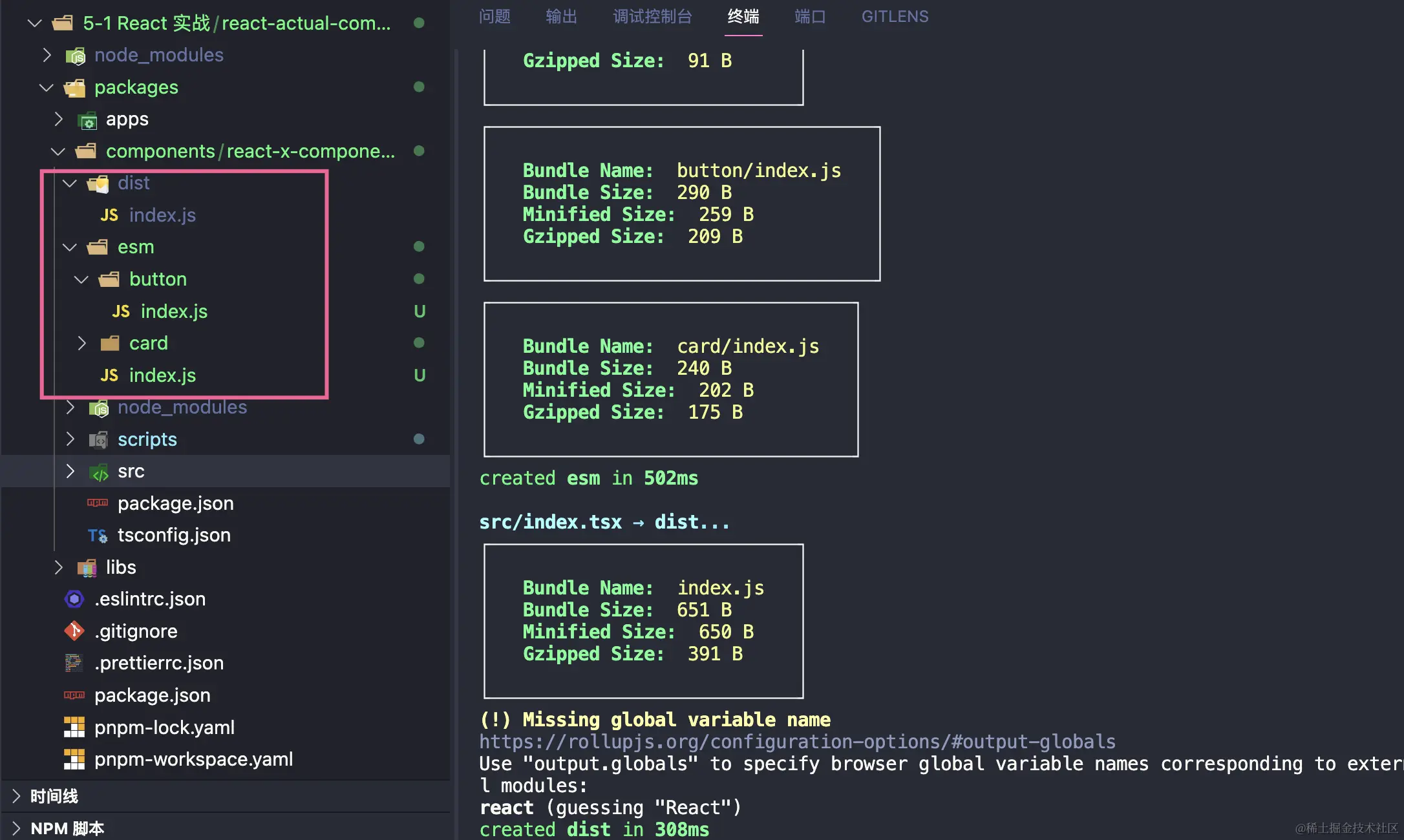Viewport: 1404px width, 840px height.
Task: Click the ESLint icon beside .eslintrc.json
Action: pos(74,599)
